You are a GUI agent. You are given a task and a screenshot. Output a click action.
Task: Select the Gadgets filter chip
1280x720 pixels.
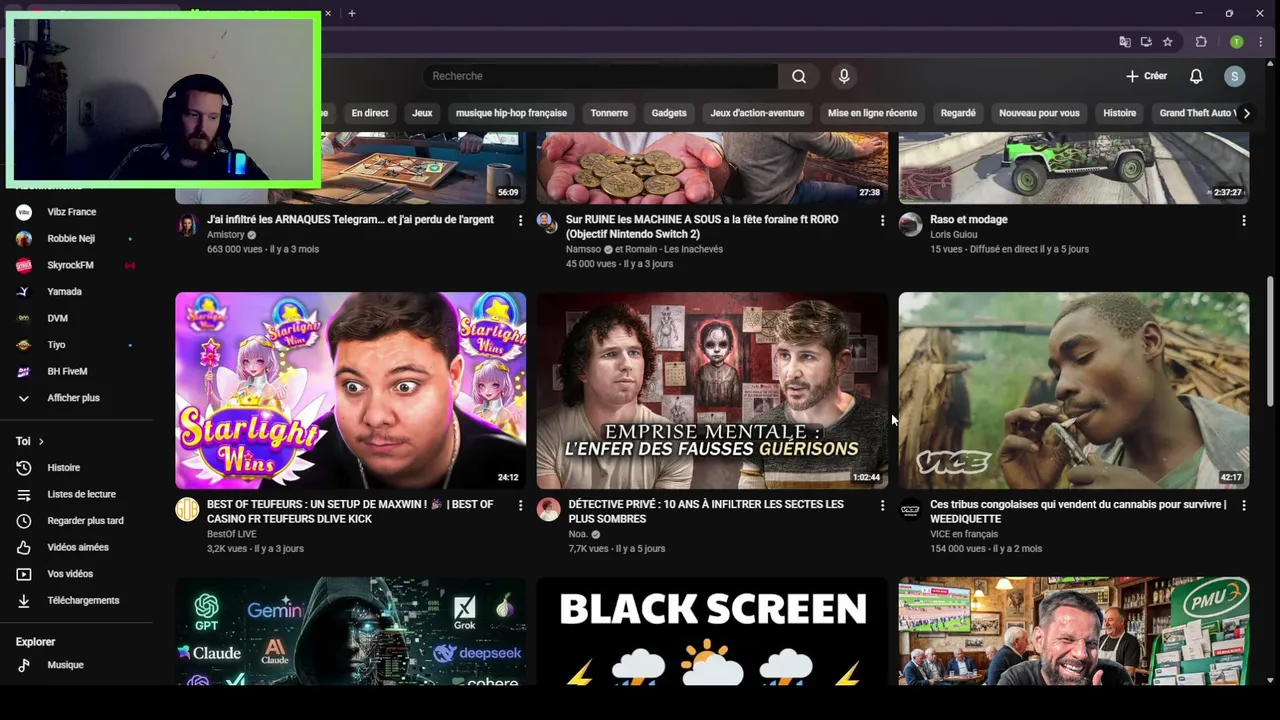[x=669, y=113]
